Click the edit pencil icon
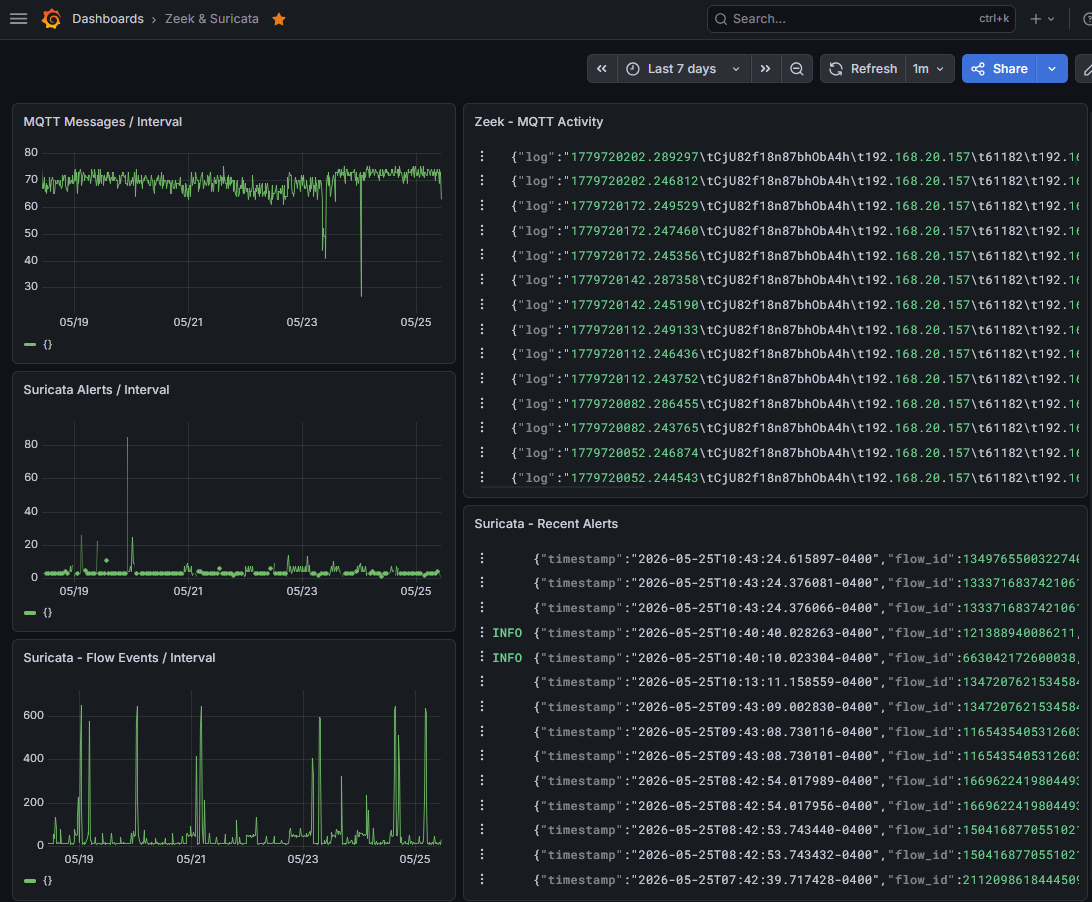This screenshot has width=1092, height=902. coord(1086,68)
